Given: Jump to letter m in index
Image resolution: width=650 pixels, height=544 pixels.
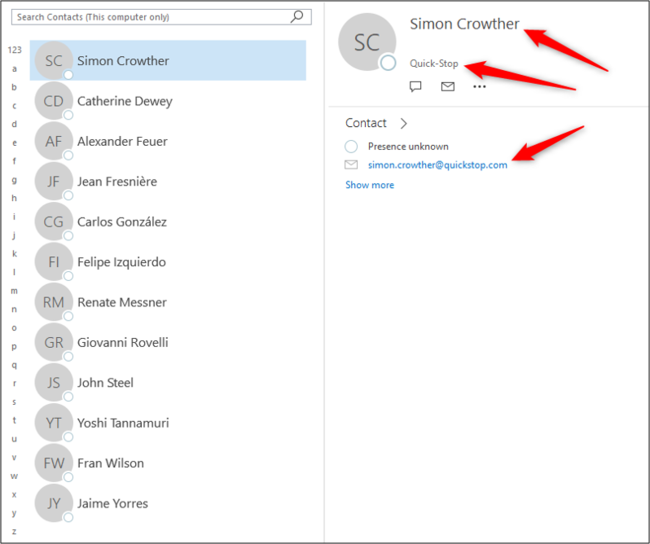Looking at the screenshot, I should click(x=15, y=291).
